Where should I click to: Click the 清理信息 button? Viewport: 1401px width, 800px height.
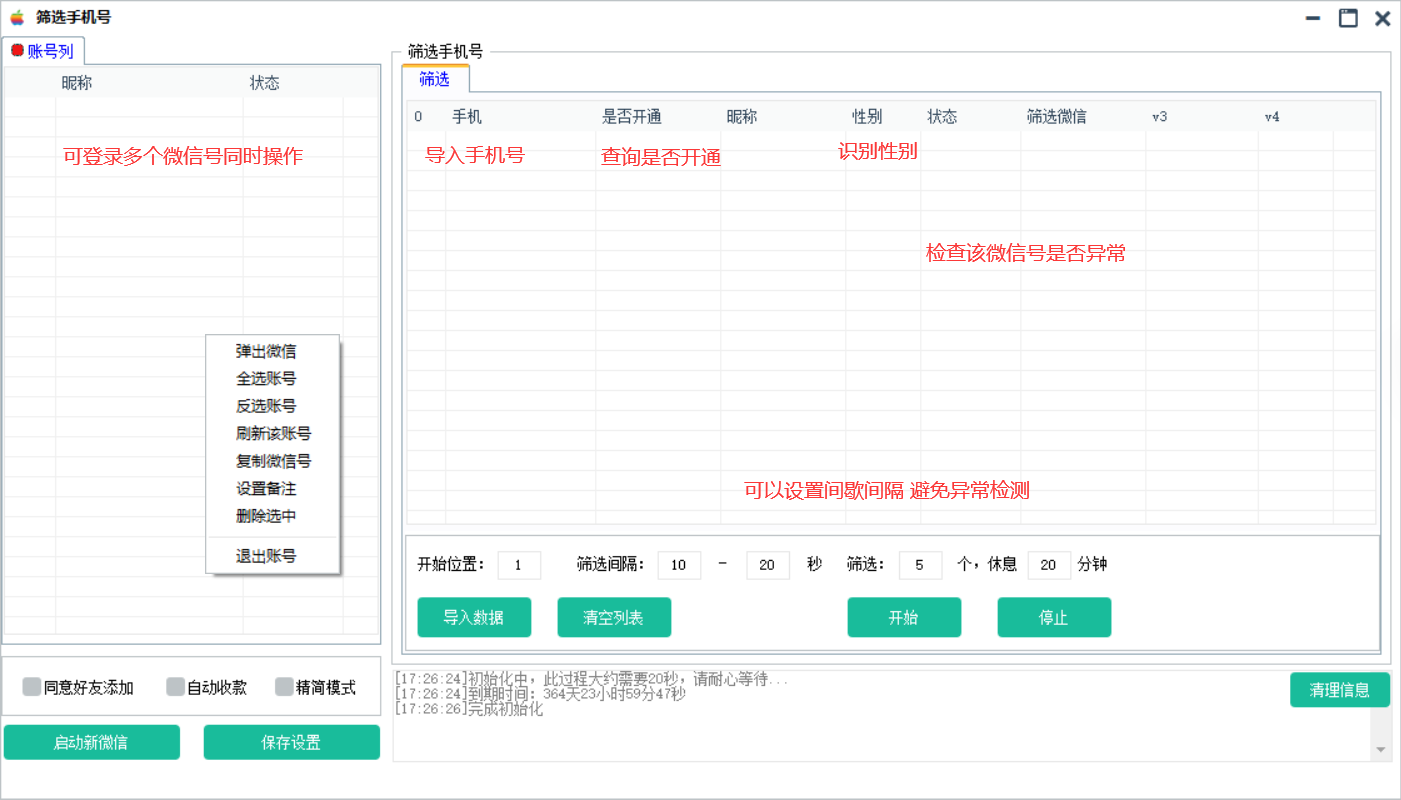tap(1340, 690)
